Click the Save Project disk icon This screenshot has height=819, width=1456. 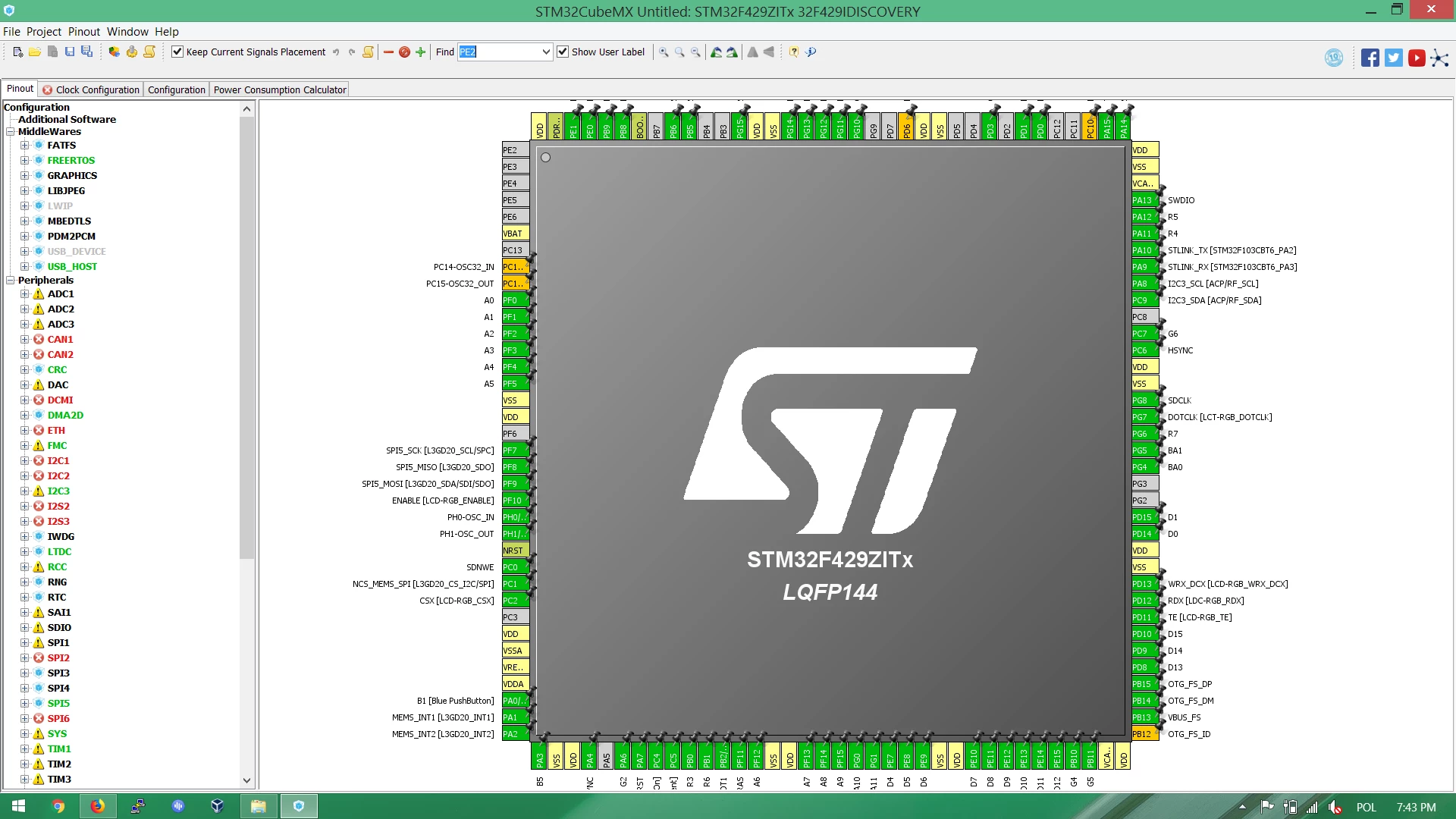pyautogui.click(x=70, y=52)
